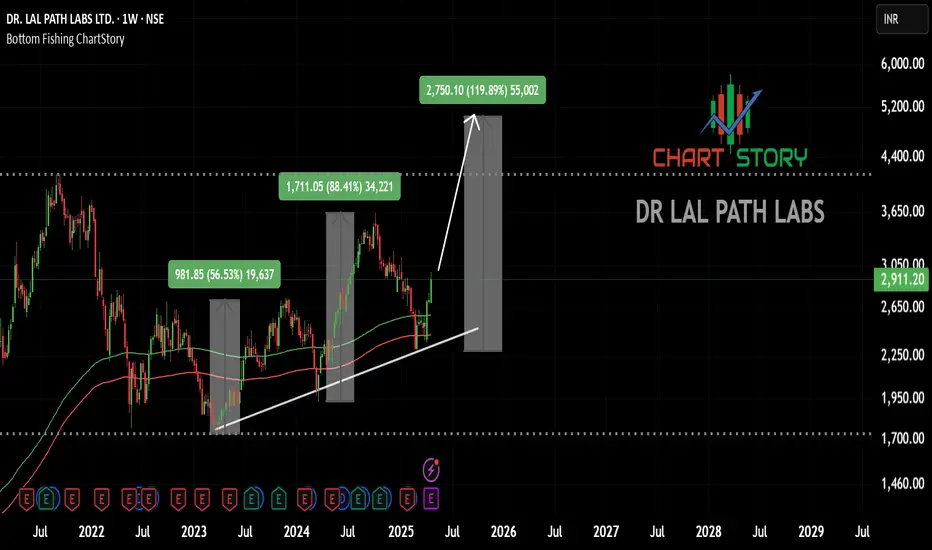Click the last red E marker before the purple one
932x550 pixels.
407,499
